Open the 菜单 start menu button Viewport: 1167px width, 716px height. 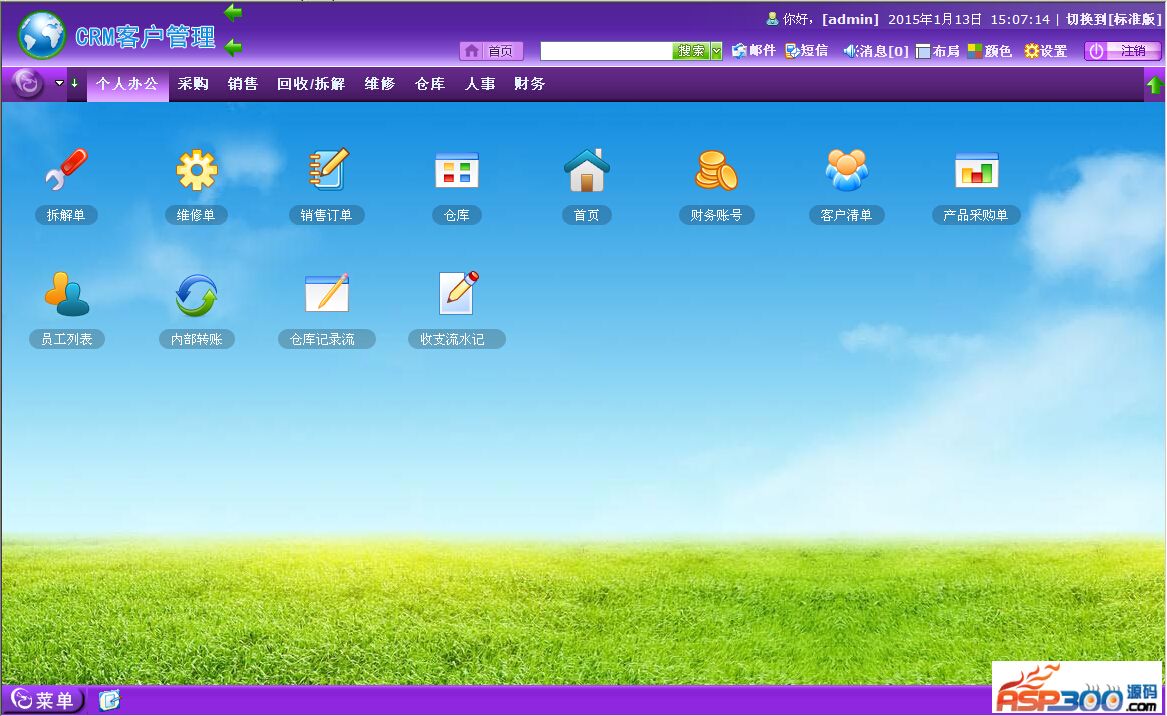coord(44,700)
